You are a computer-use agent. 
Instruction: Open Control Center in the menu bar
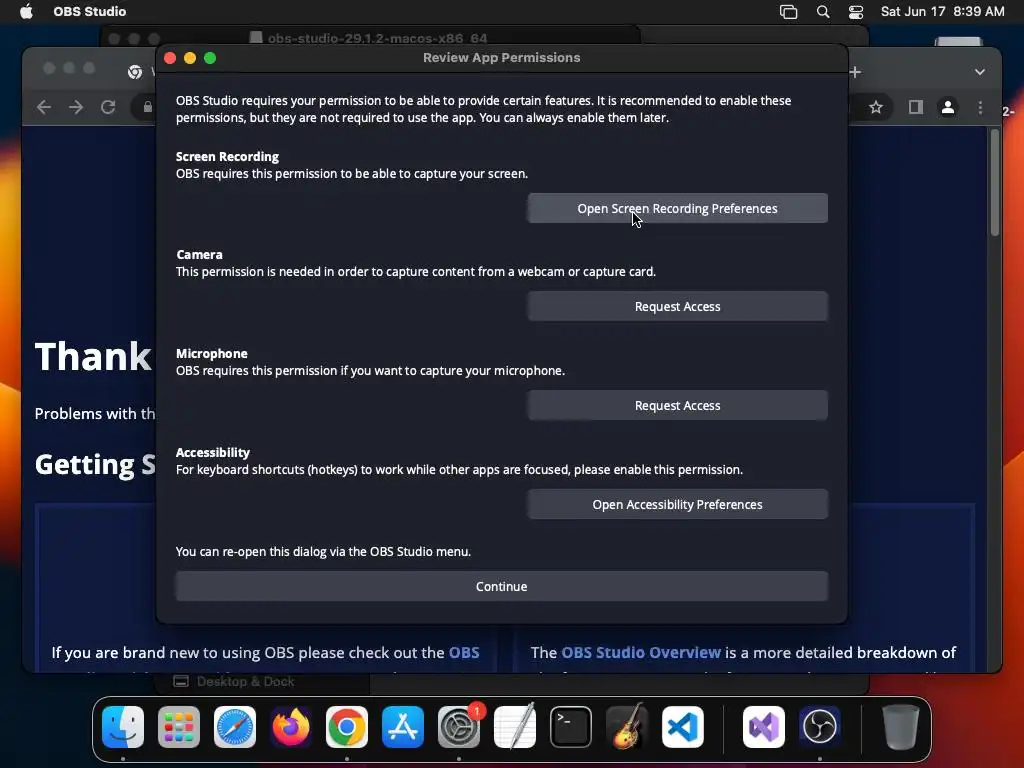tap(856, 12)
